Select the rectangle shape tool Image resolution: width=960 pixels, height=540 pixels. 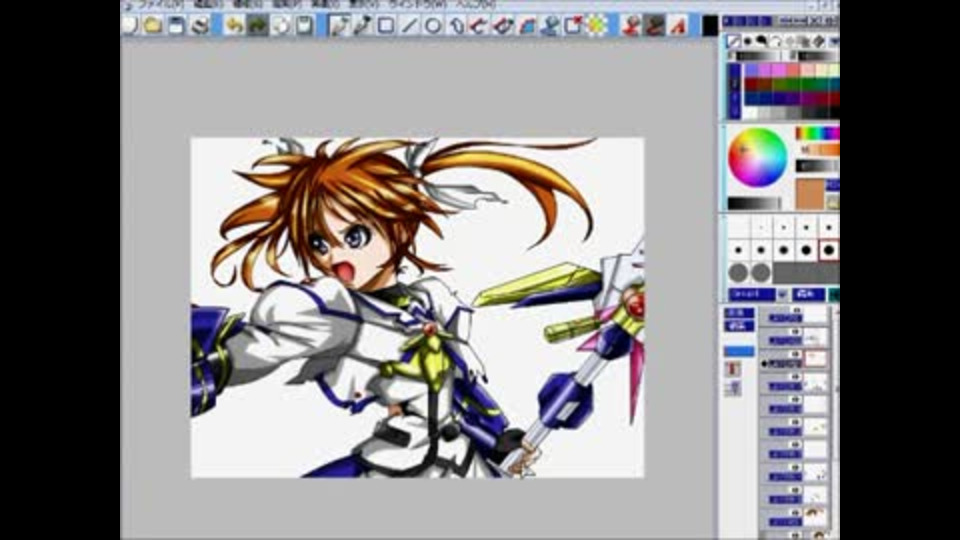386,25
